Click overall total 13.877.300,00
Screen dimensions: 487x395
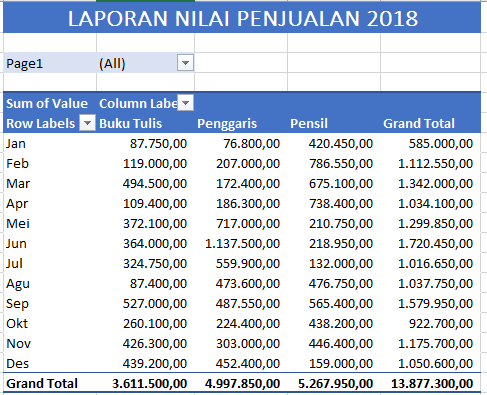tap(432, 384)
